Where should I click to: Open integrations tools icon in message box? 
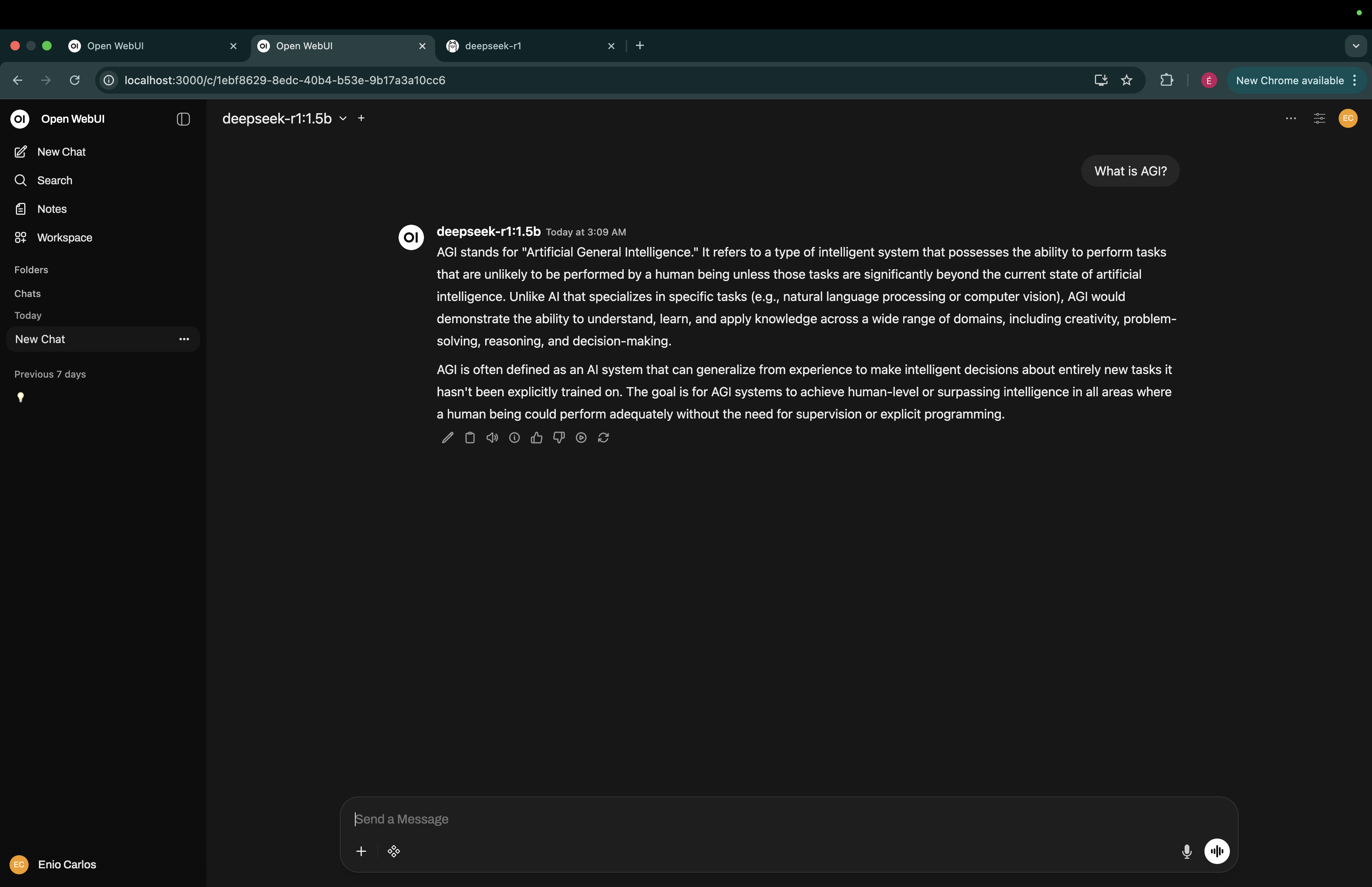click(x=394, y=851)
